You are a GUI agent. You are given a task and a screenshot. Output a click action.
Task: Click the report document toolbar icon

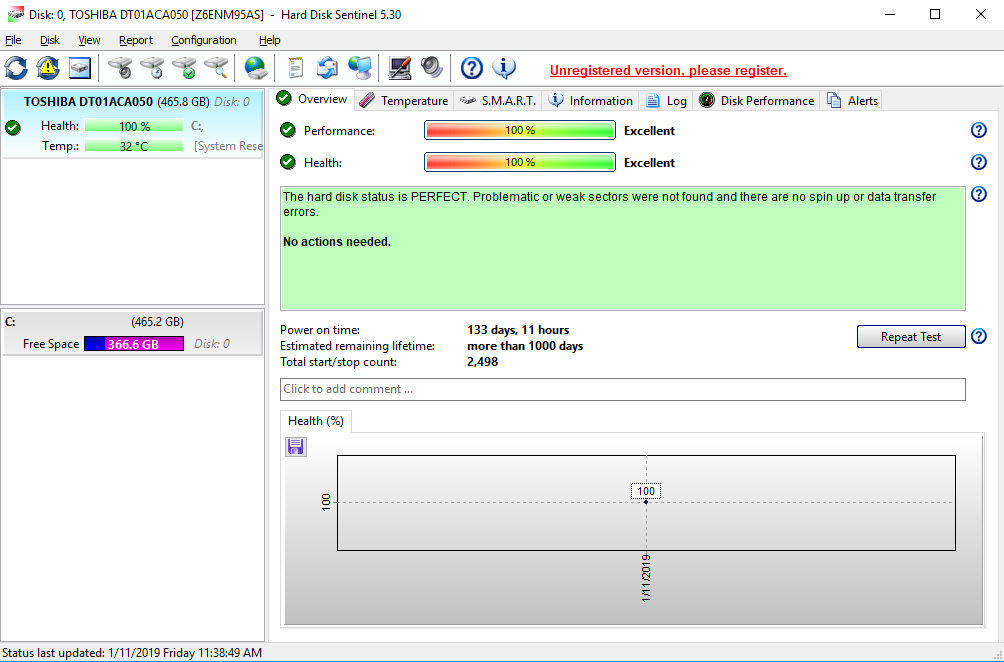295,68
